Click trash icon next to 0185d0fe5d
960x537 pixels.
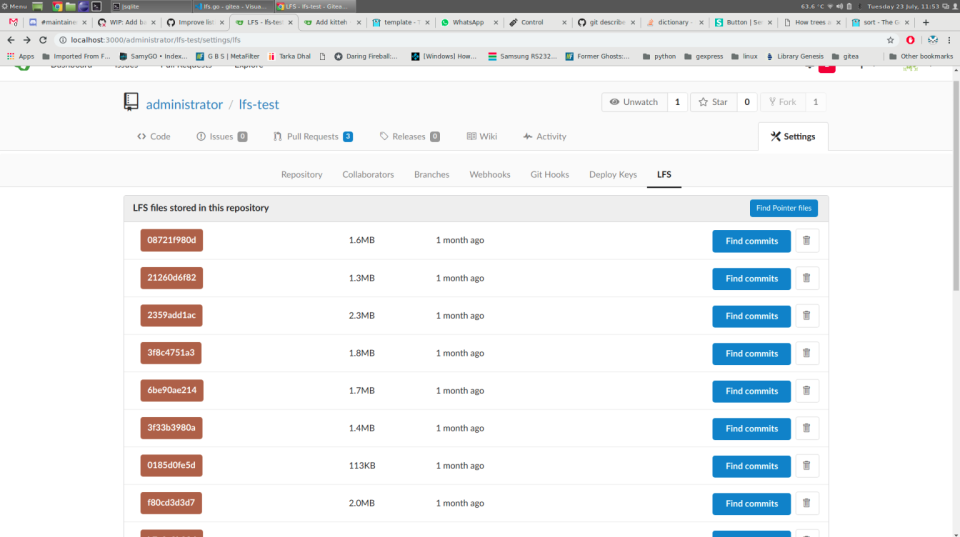point(806,466)
